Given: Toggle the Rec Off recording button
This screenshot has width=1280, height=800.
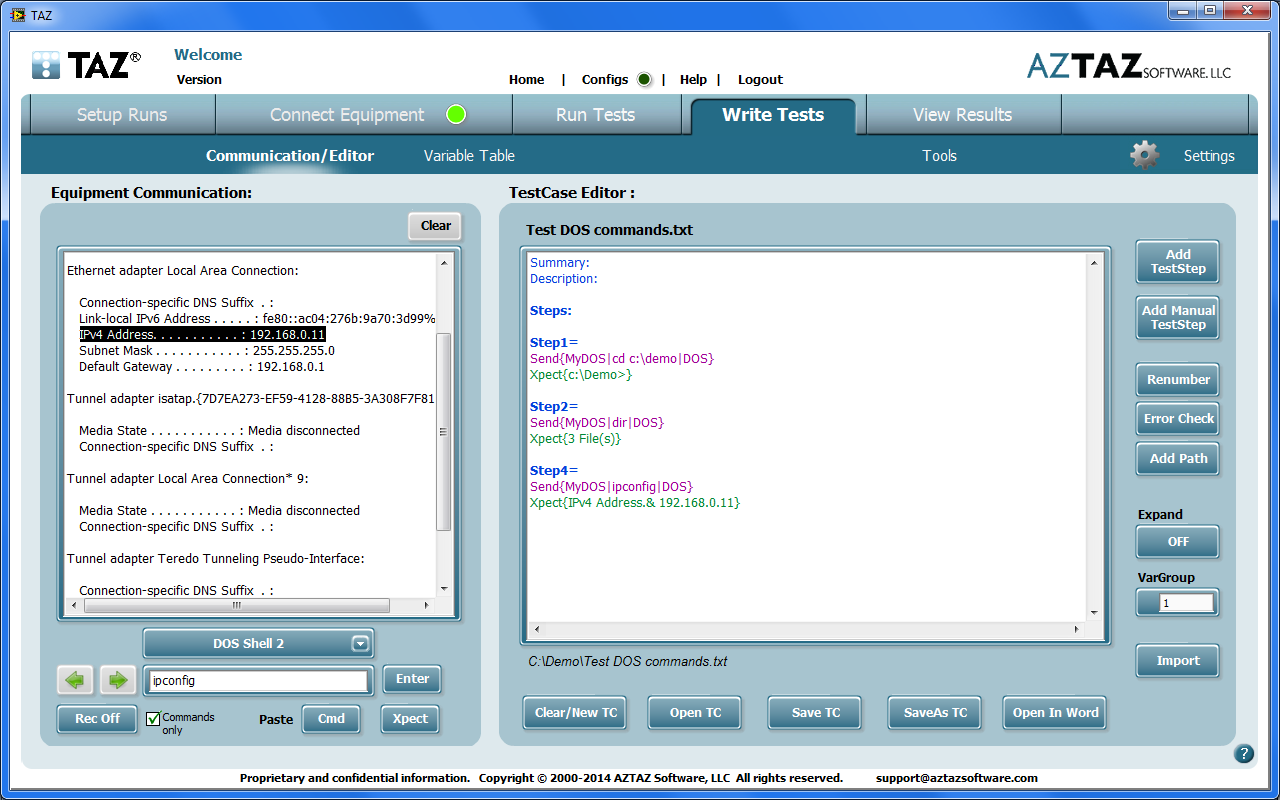Looking at the screenshot, I should [x=97, y=719].
